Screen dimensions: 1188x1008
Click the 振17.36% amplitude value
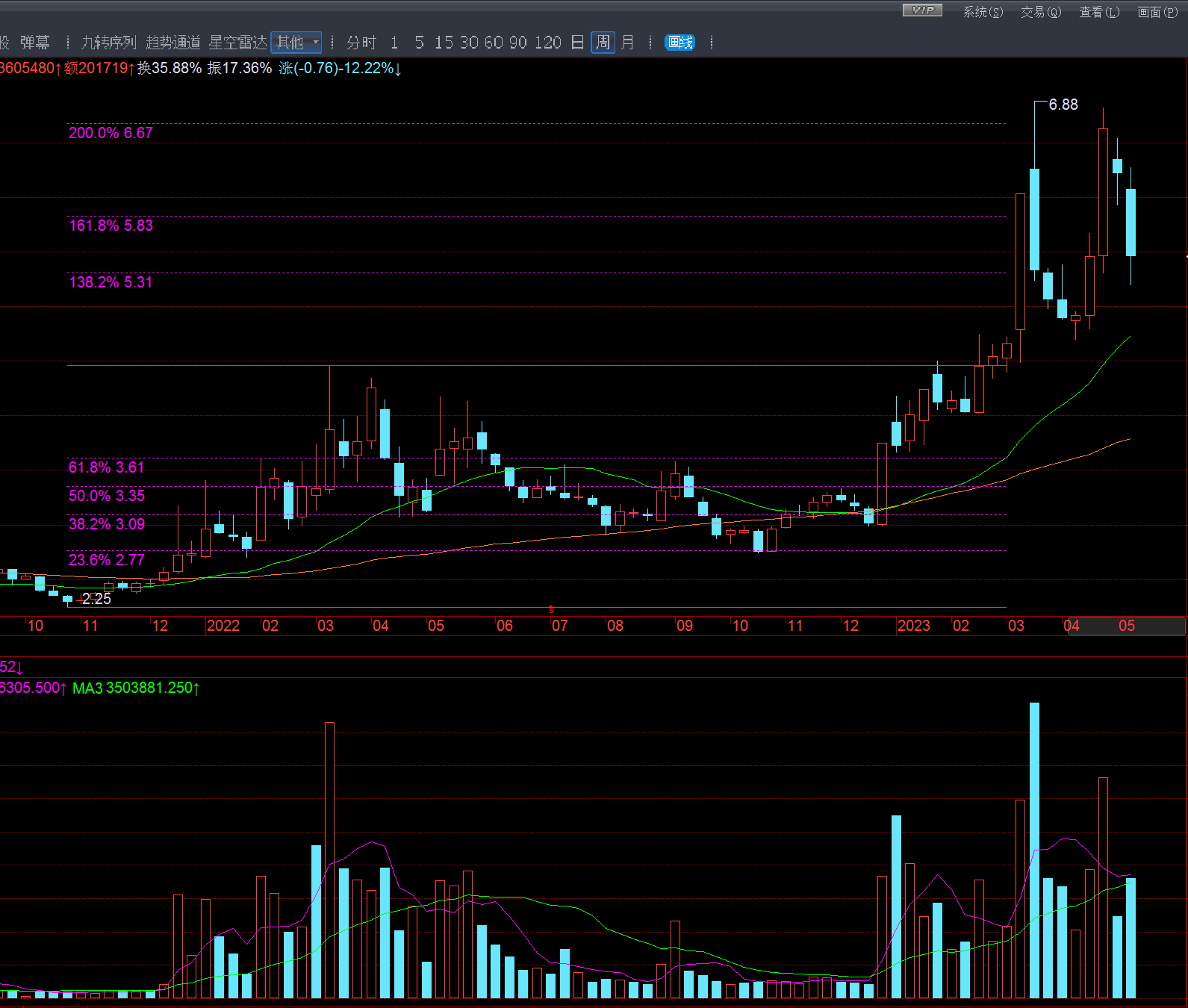click(x=240, y=68)
